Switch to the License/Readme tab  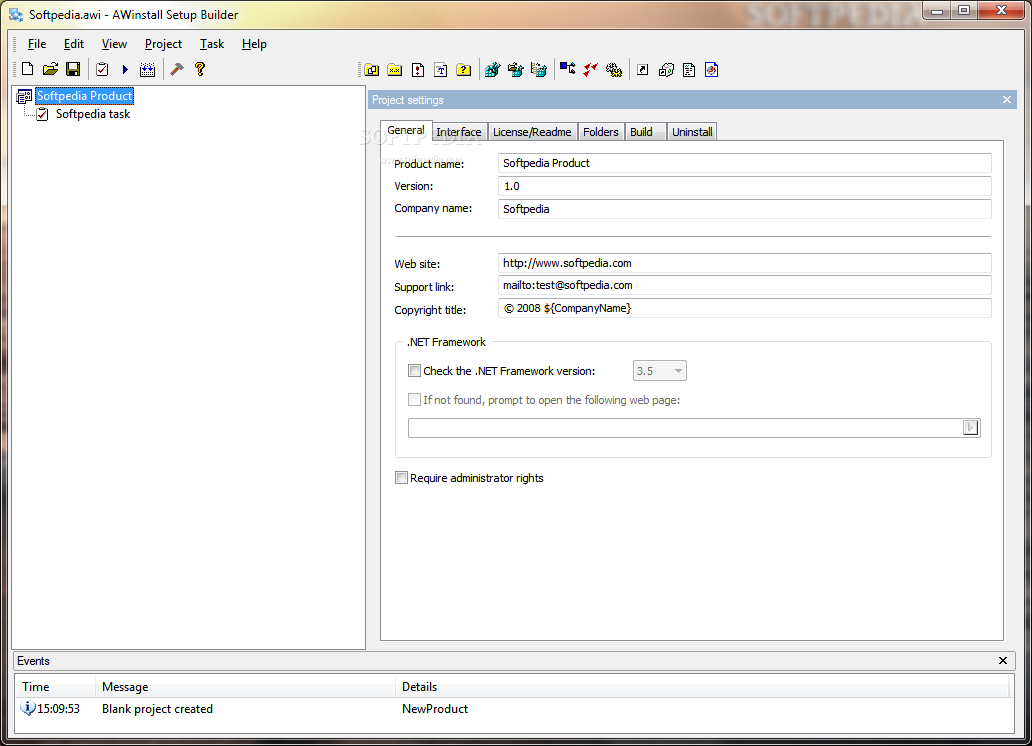[532, 132]
